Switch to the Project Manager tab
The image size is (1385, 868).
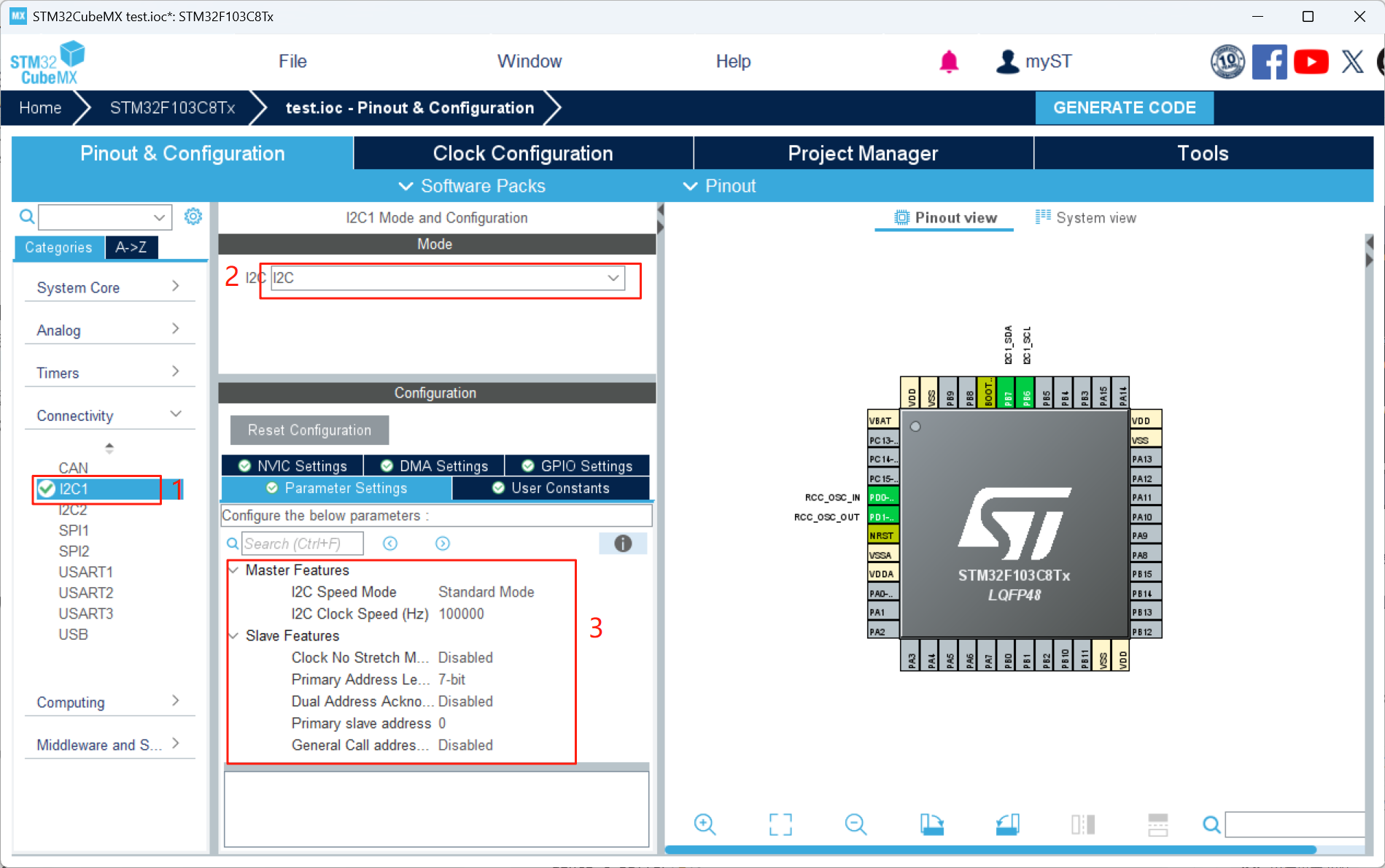pyautogui.click(x=863, y=153)
